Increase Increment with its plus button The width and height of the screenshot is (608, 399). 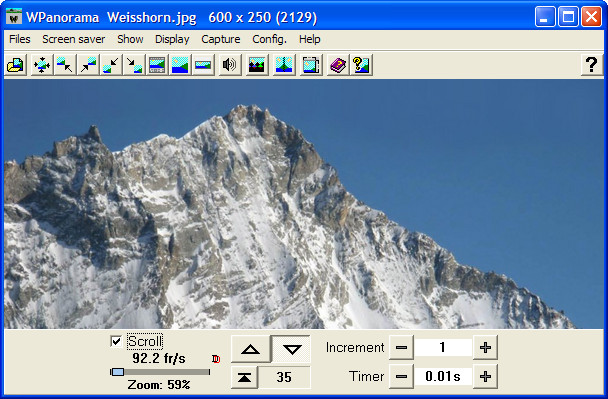click(485, 347)
